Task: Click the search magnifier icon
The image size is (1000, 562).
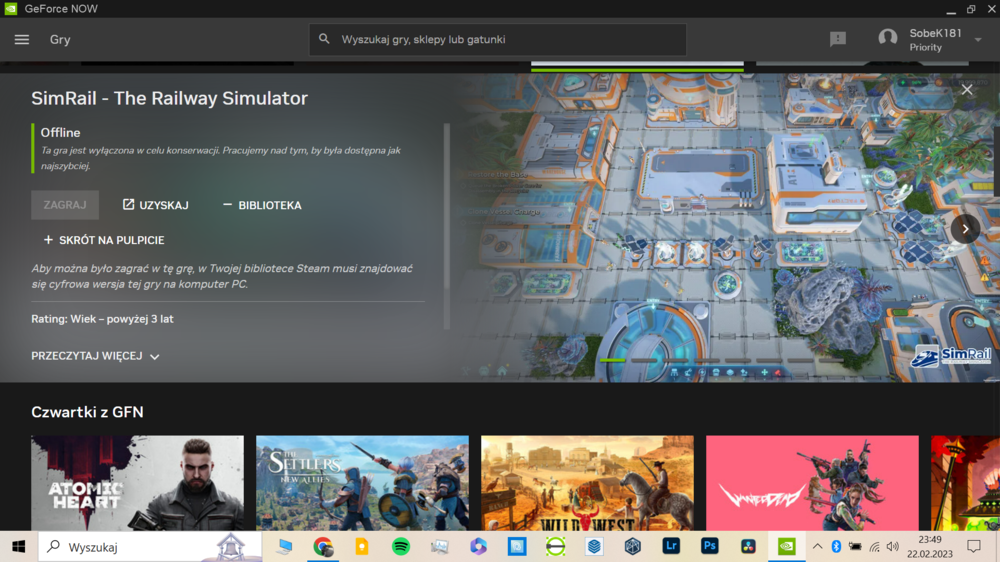Action: (324, 39)
